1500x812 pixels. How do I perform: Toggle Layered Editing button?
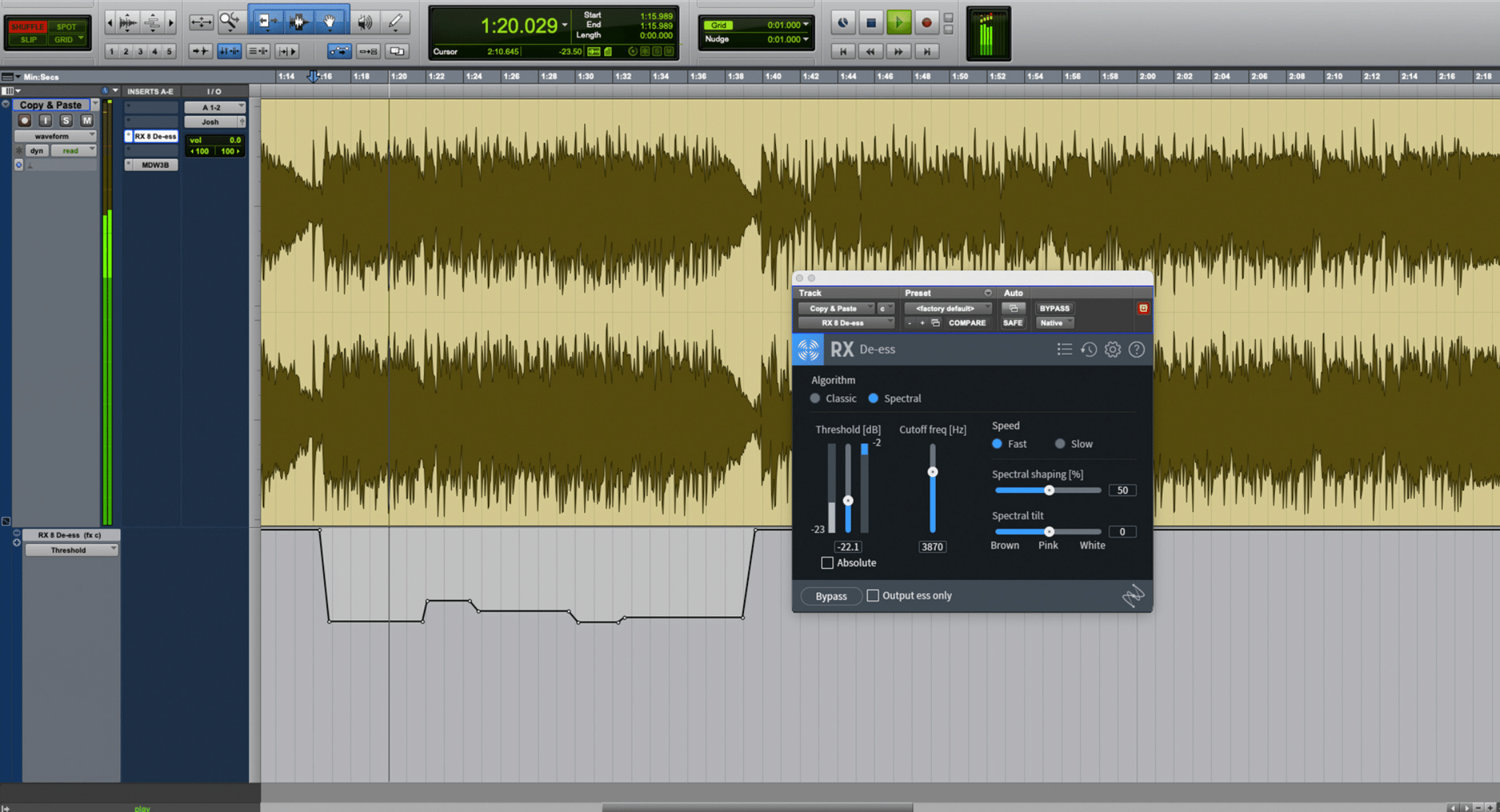397,51
